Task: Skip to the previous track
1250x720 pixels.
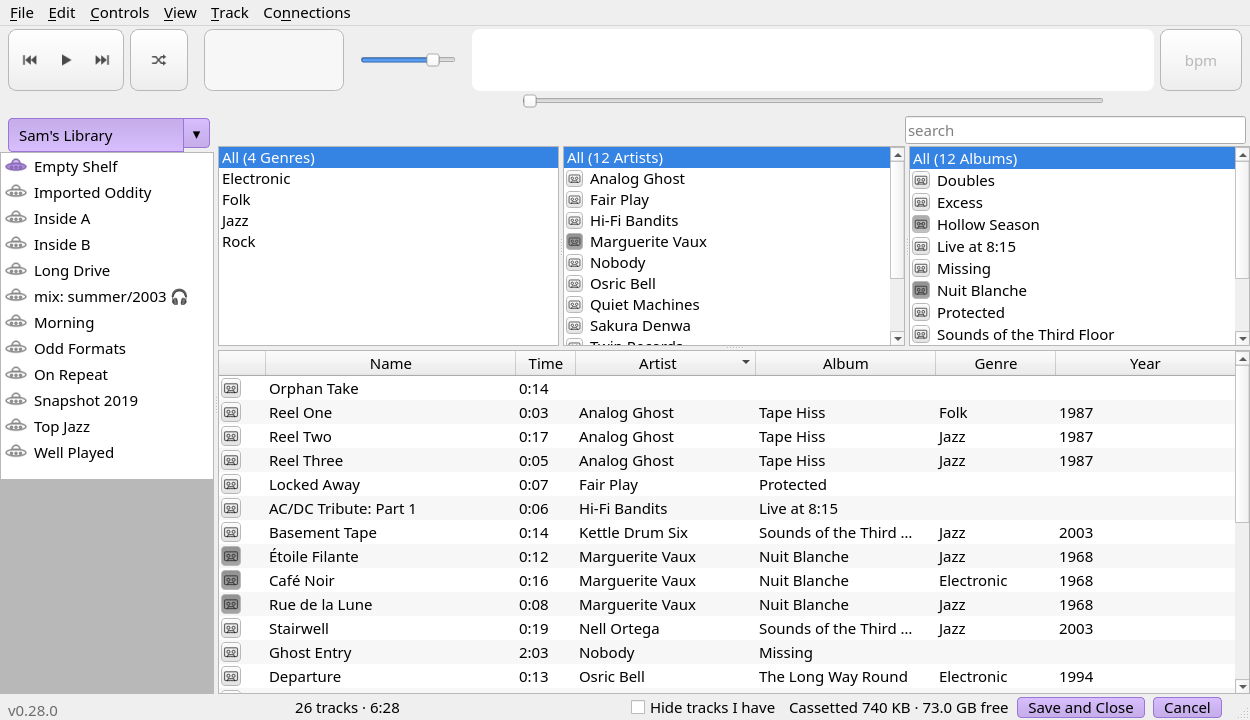Action: [30, 60]
